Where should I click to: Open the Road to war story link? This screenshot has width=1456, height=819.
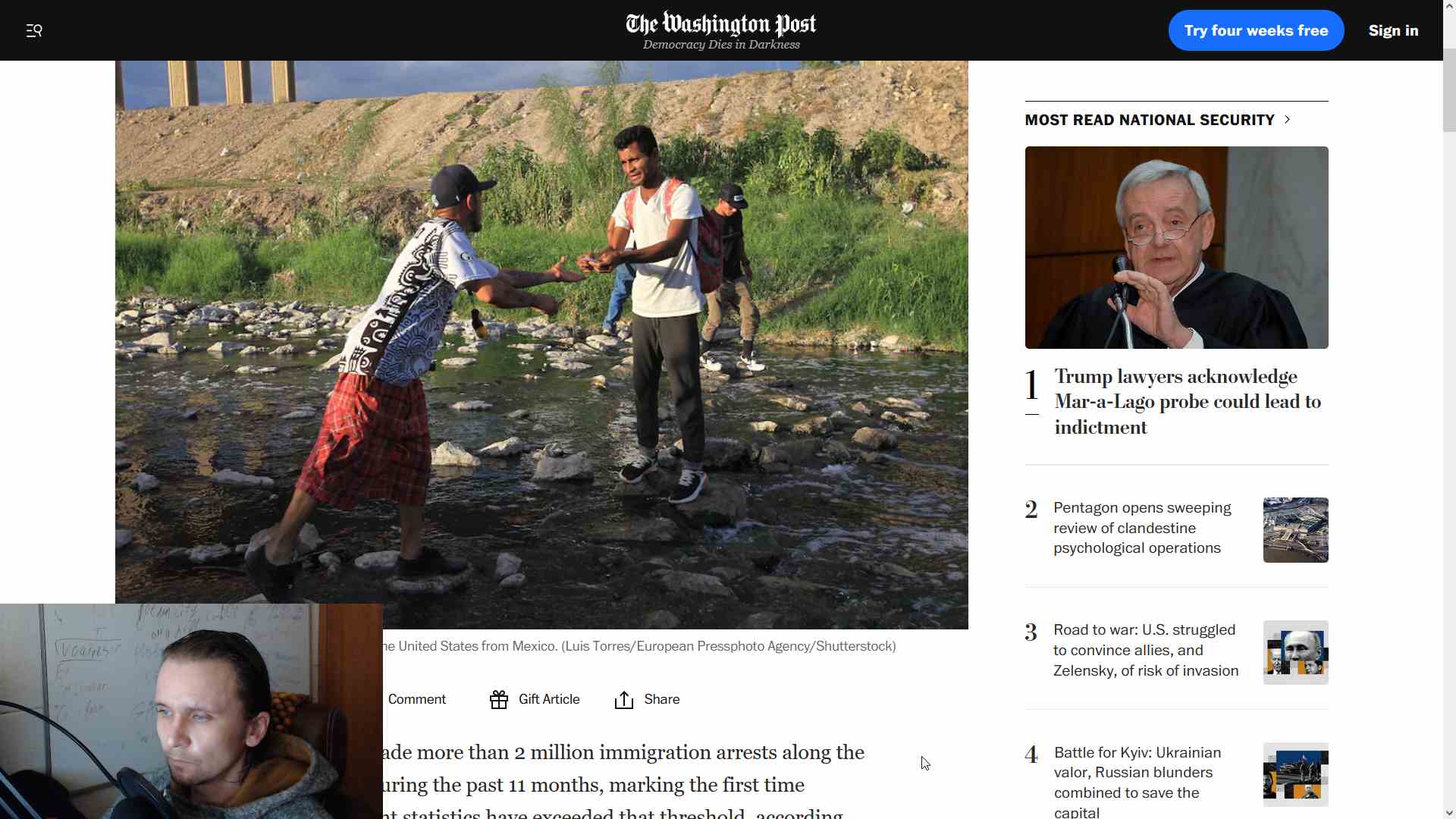[x=1146, y=651]
